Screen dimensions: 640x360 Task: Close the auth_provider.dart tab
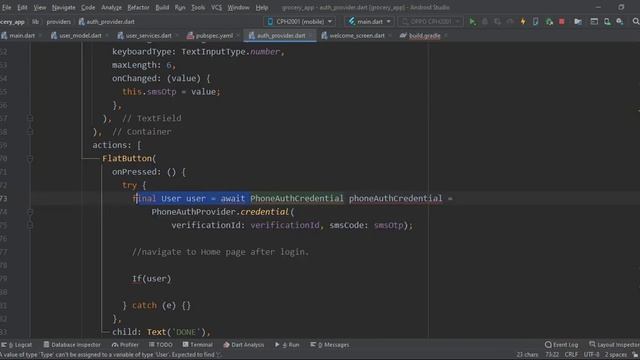pyautogui.click(x=311, y=36)
